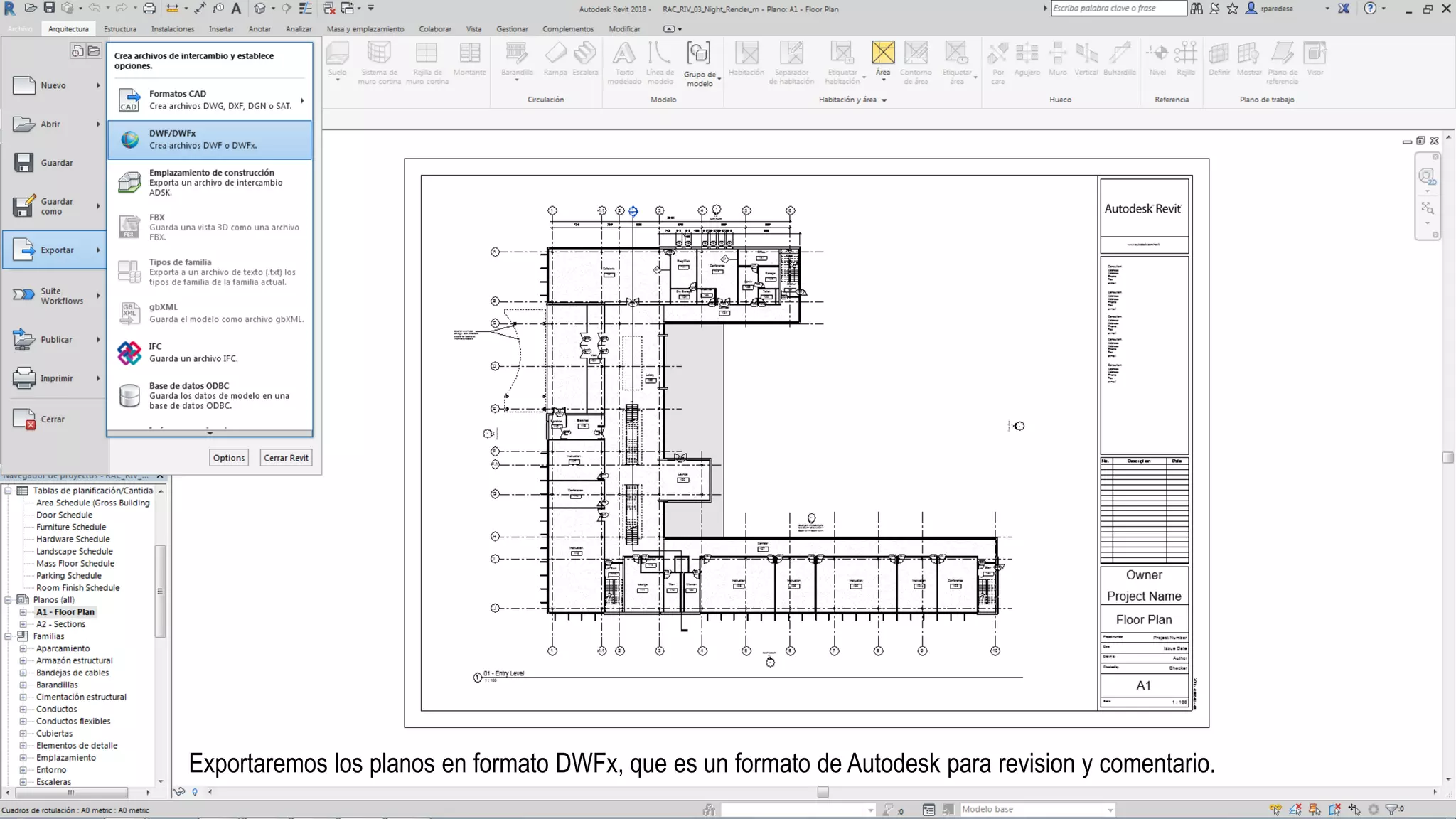Open the Vista ribbon tab
This screenshot has width=1456, height=819.
pos(473,29)
